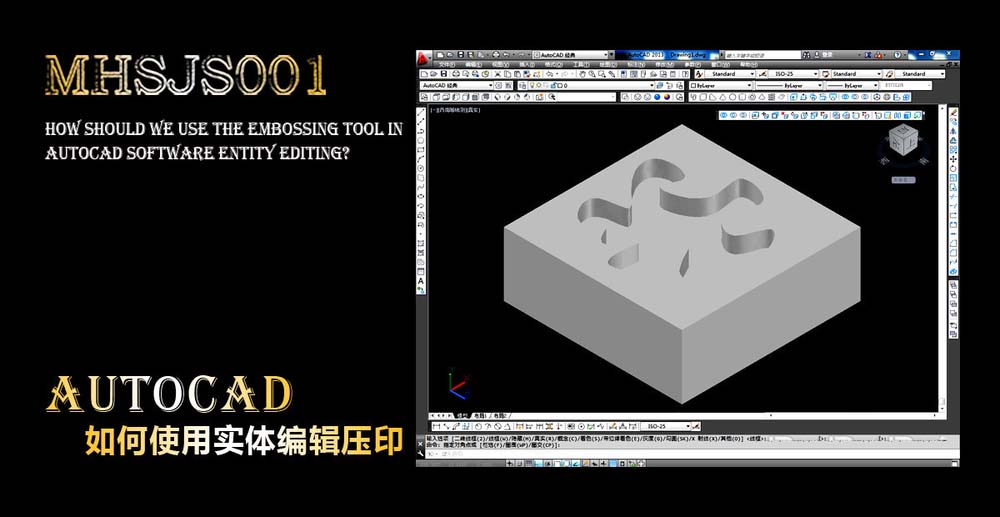1000x517 pixels.
Task: Toggle Polar tracking in status bar
Action: [x=548, y=463]
